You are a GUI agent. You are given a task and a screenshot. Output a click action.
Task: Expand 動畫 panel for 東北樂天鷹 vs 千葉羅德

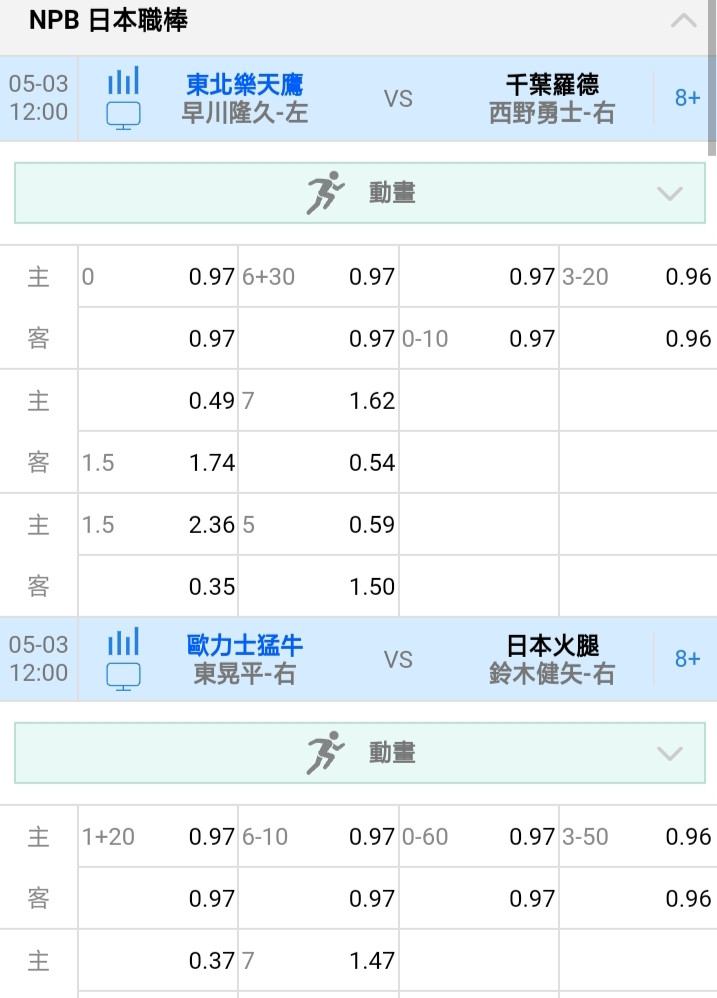tap(669, 193)
